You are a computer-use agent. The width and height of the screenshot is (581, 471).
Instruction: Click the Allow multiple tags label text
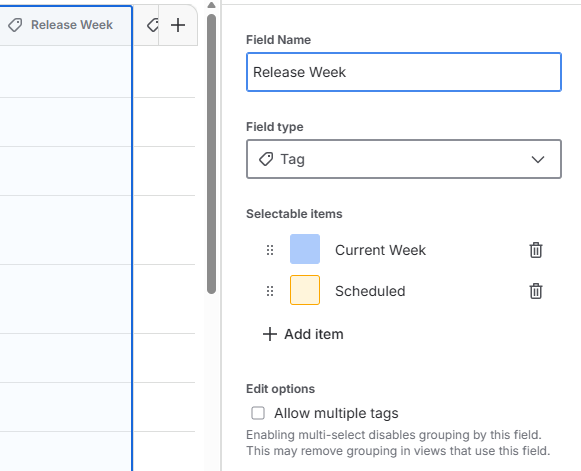tap(336, 413)
